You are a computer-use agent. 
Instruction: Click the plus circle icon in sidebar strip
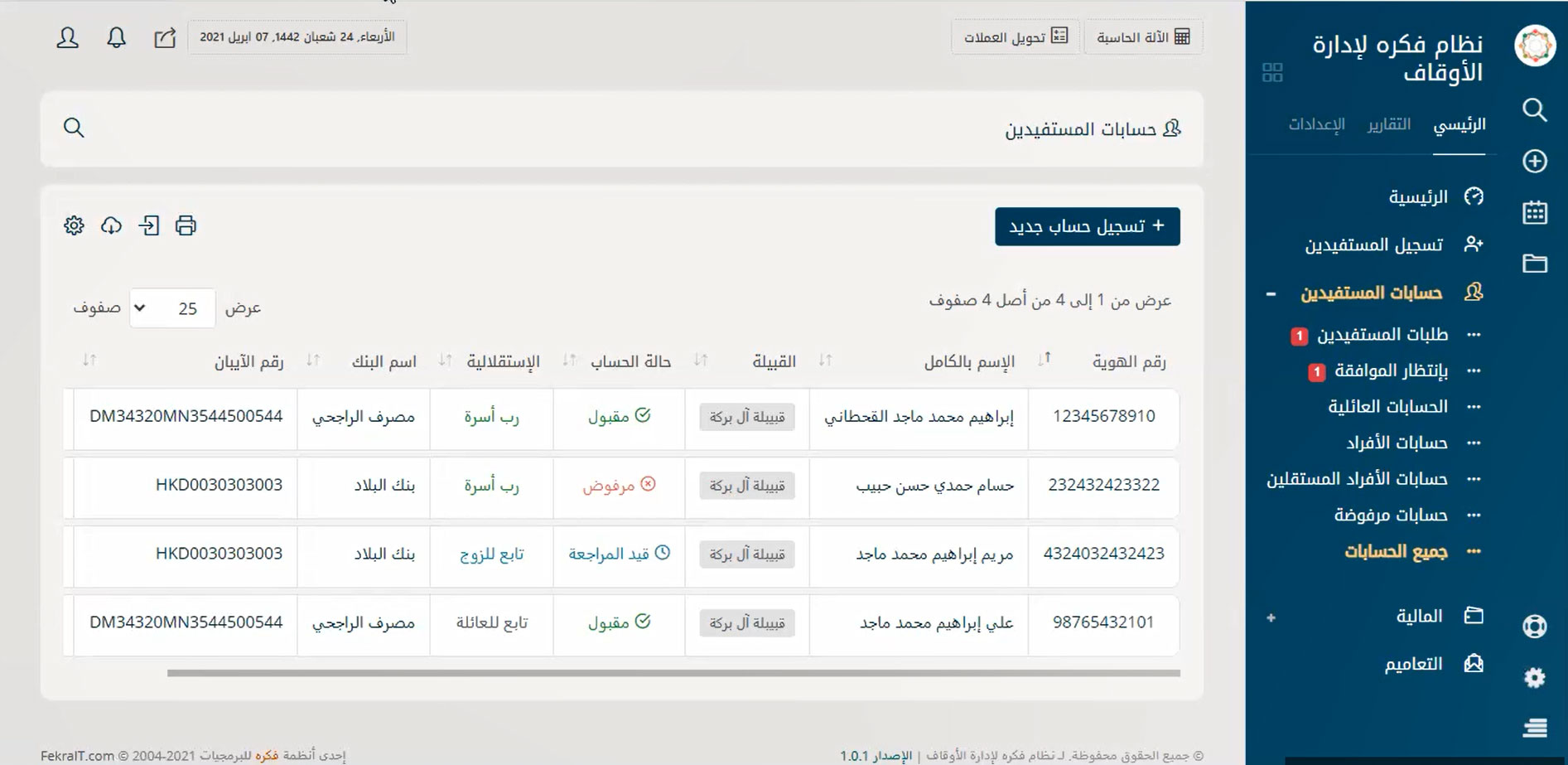coord(1534,161)
